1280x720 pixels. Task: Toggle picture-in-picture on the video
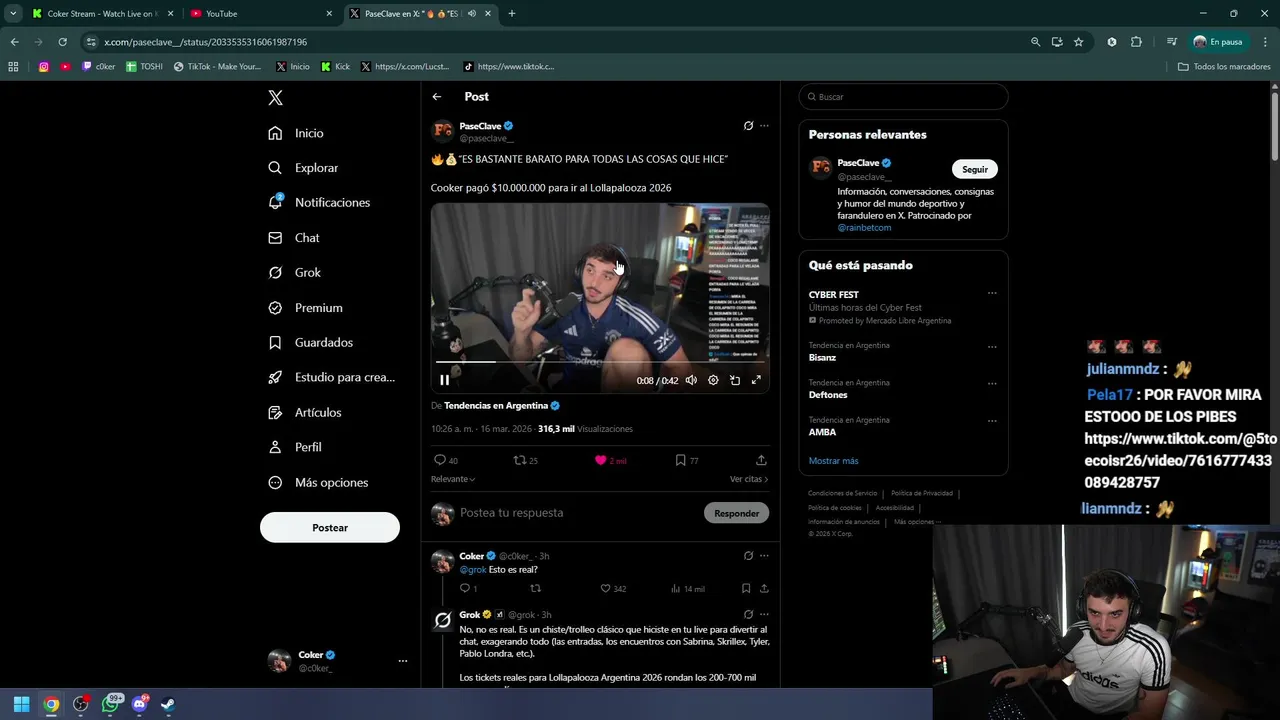coord(735,380)
